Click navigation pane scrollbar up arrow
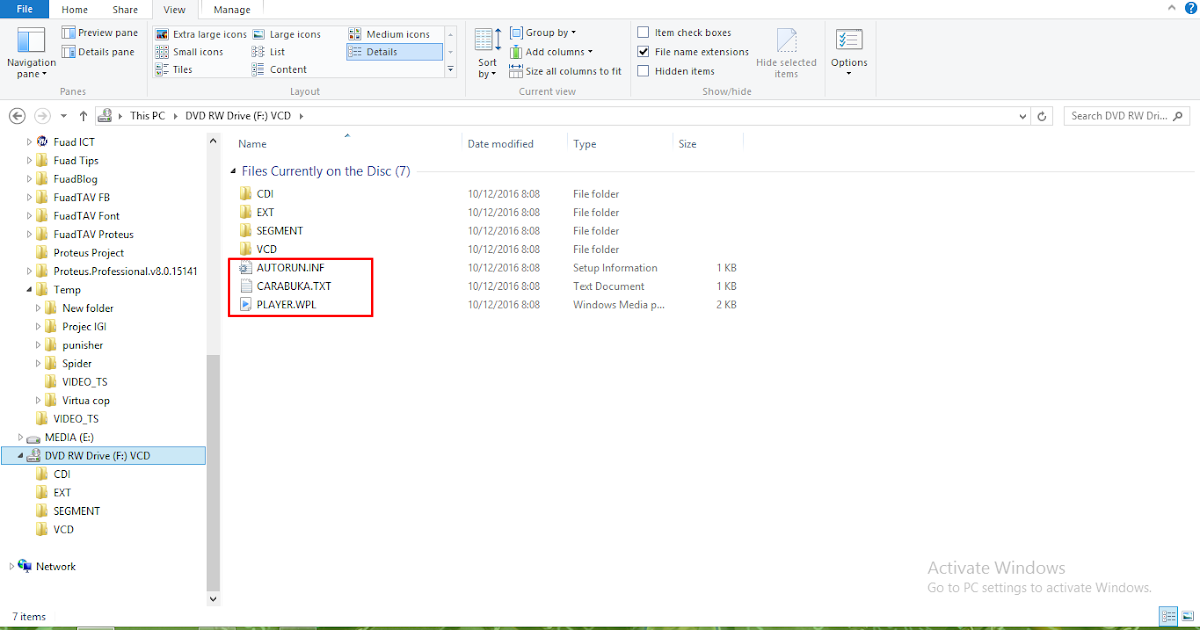1200x630 pixels. (213, 140)
